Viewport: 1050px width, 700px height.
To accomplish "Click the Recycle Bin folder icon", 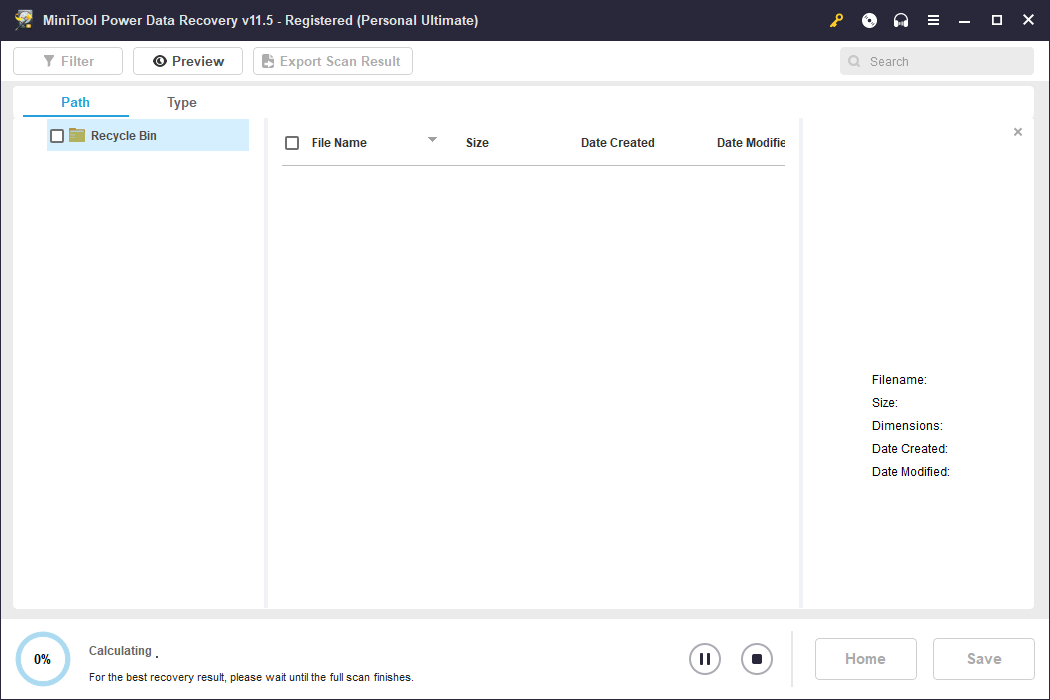I will tap(77, 135).
